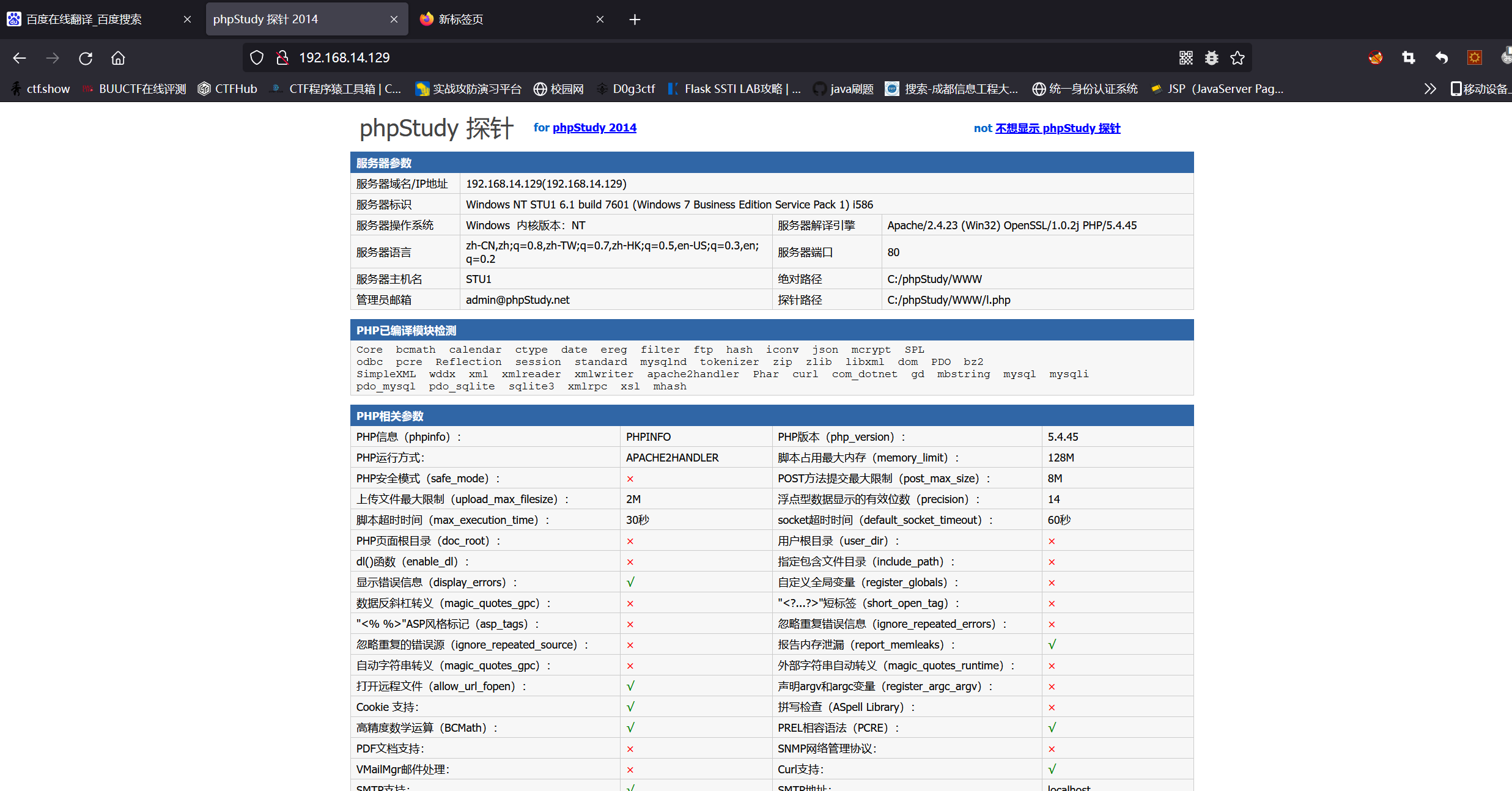Click the PHP相关参数 section header
1512x791 pixels.
772,416
